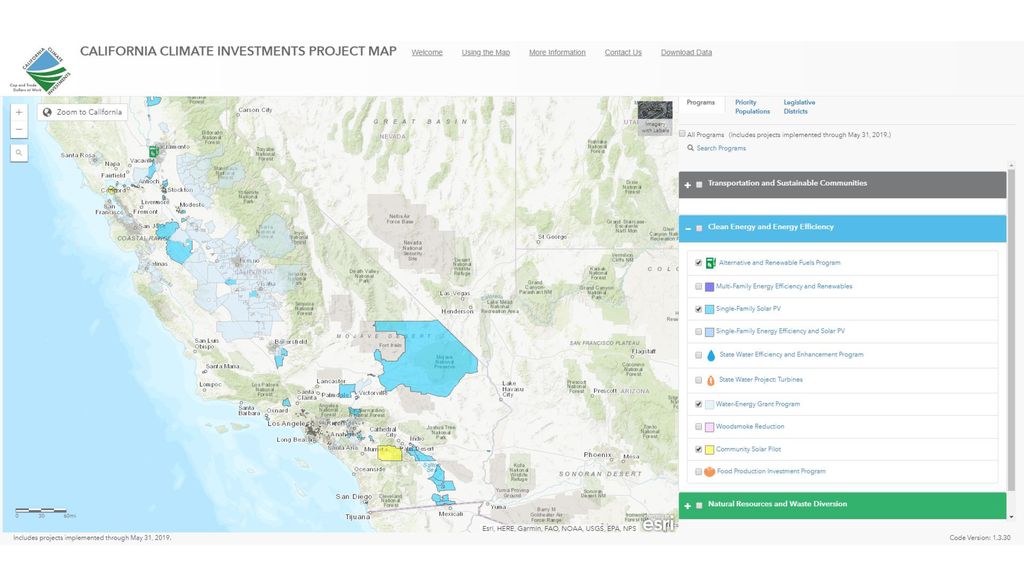
Task: Check the Food Production Investment Program checkbox
Action: [x=698, y=472]
